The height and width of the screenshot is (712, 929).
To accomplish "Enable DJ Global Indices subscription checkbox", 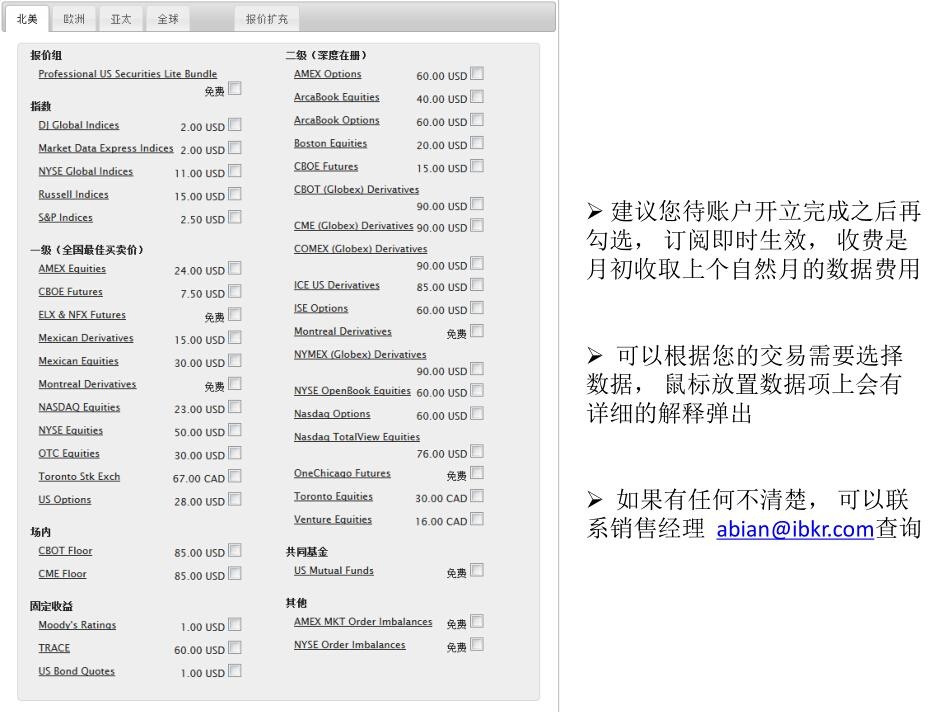I will (x=235, y=124).
